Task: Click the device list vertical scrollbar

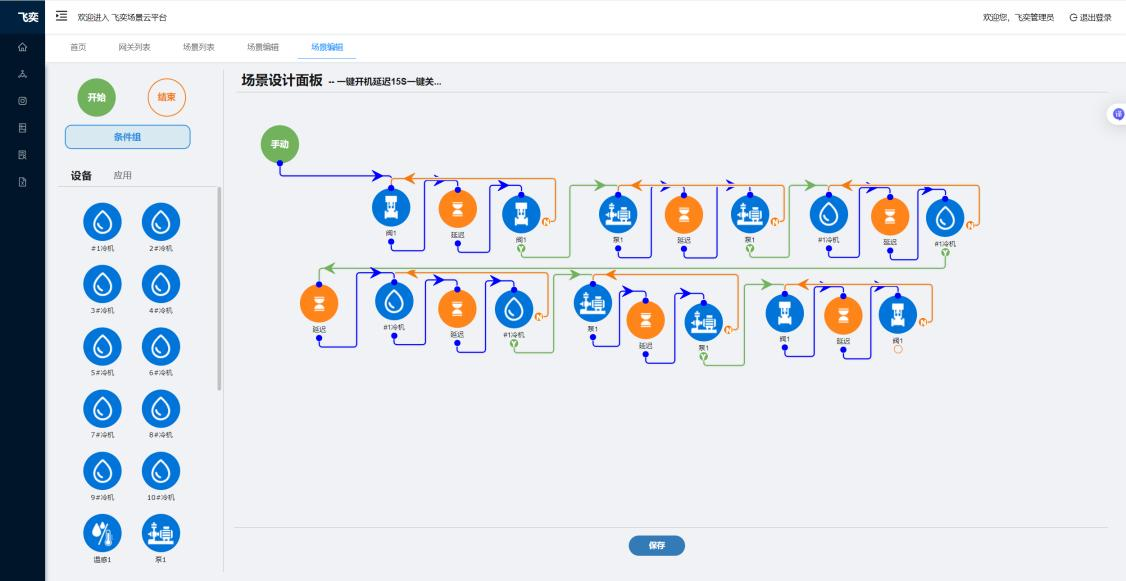Action: coord(219,288)
